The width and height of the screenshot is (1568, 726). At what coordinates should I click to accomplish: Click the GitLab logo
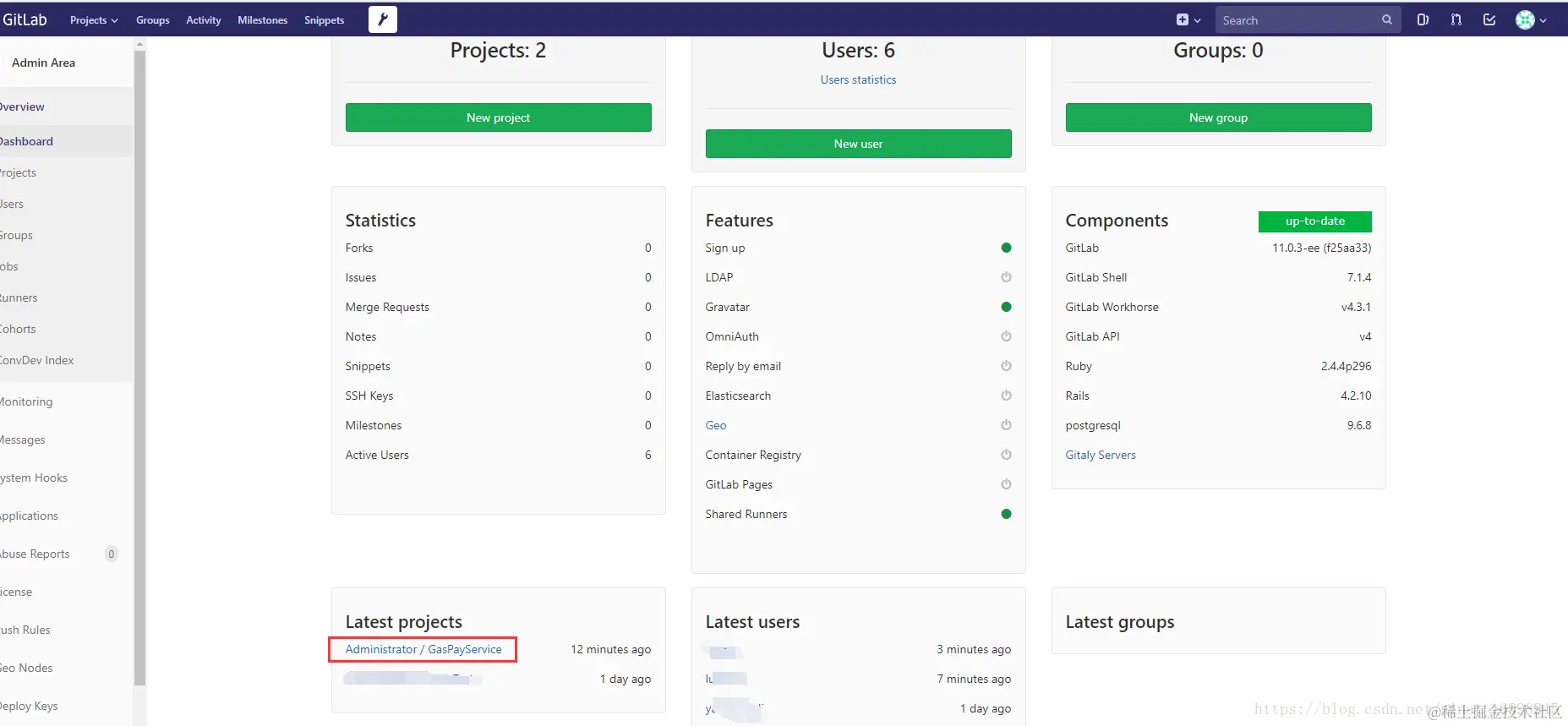(x=25, y=19)
